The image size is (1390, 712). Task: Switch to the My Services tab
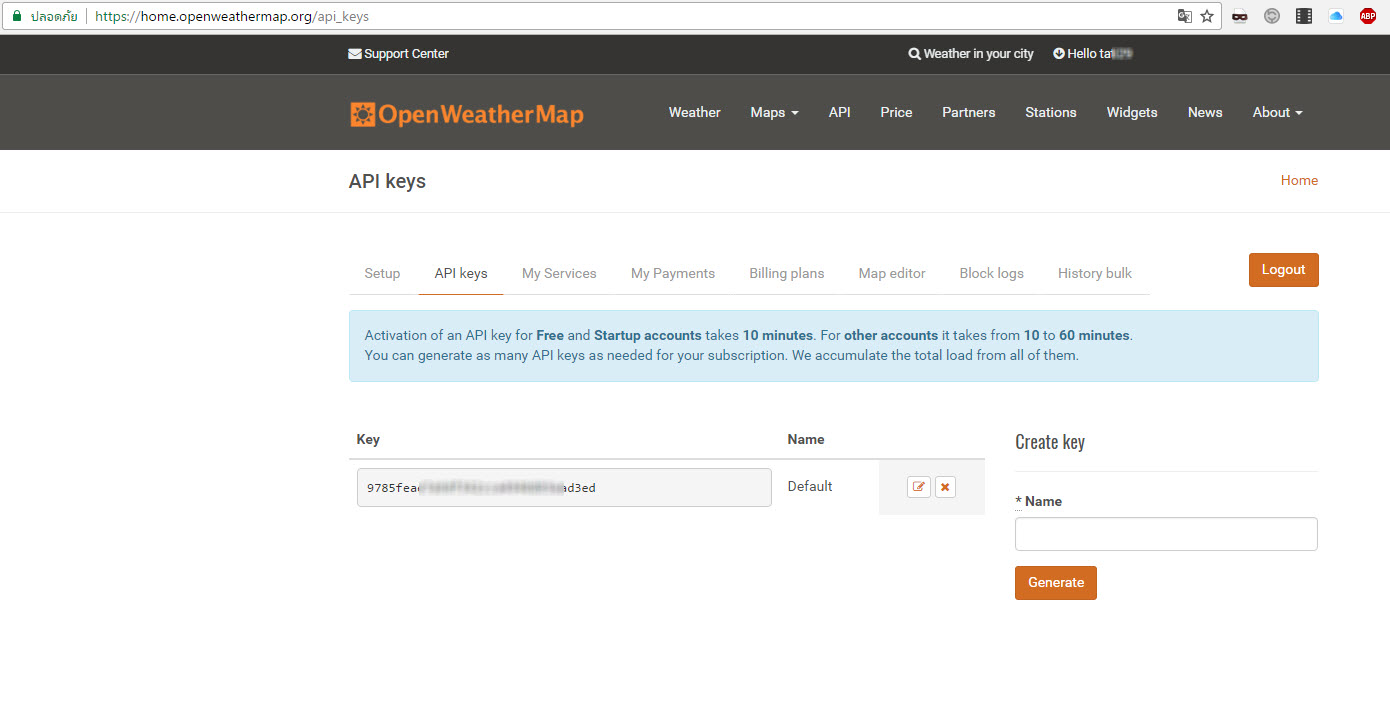click(x=559, y=273)
